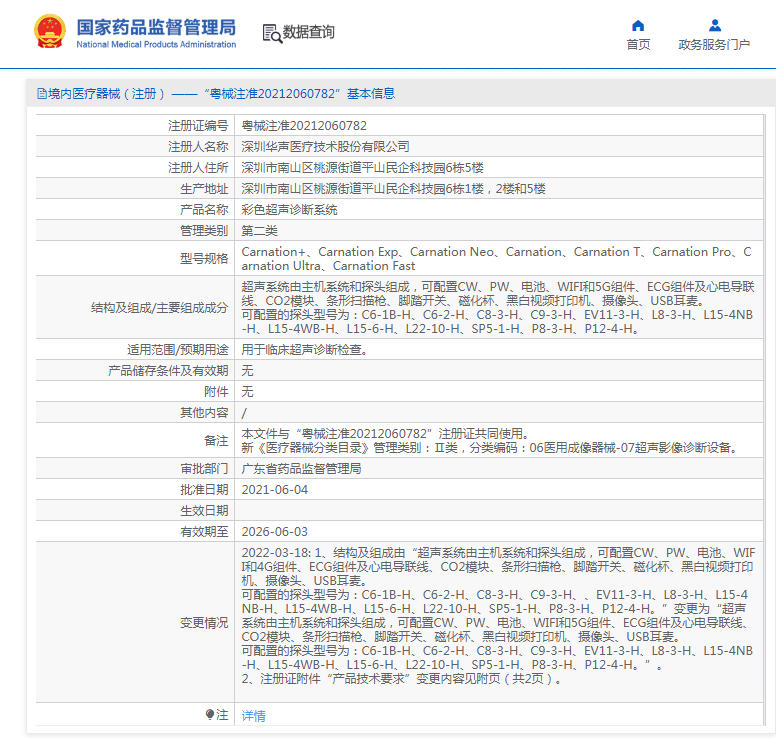The width and height of the screenshot is (776, 738).
Task: Click 第二类 management class value
Action: pyautogui.click(x=259, y=231)
